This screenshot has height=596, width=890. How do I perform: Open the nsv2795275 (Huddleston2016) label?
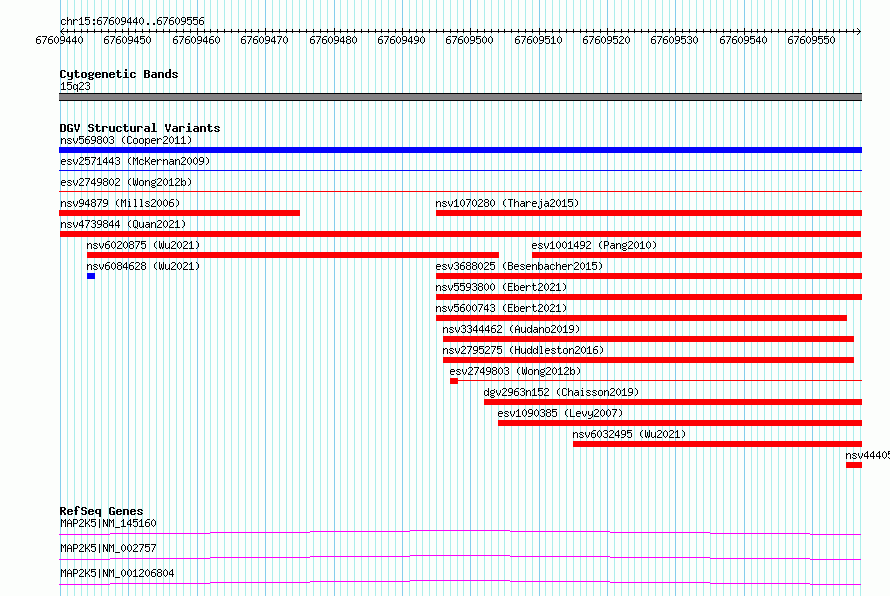pyautogui.click(x=523, y=350)
